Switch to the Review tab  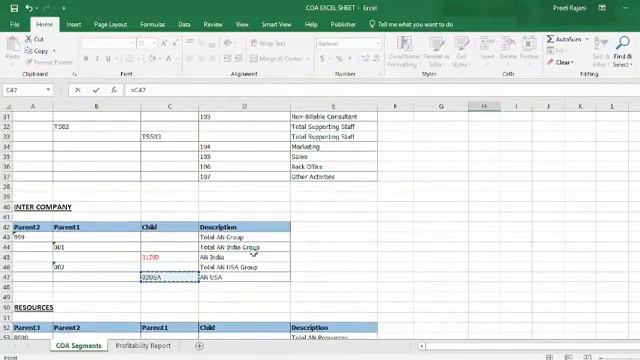point(213,24)
